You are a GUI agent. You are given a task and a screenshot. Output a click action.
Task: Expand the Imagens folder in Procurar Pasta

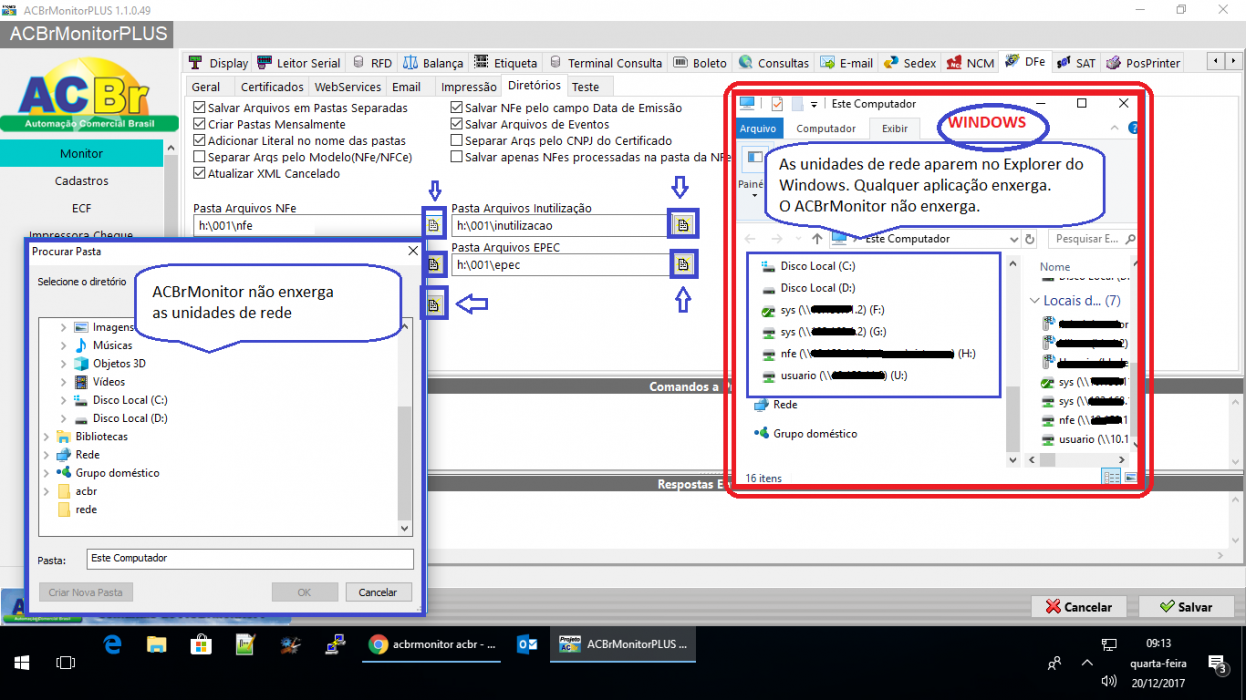tap(64, 327)
